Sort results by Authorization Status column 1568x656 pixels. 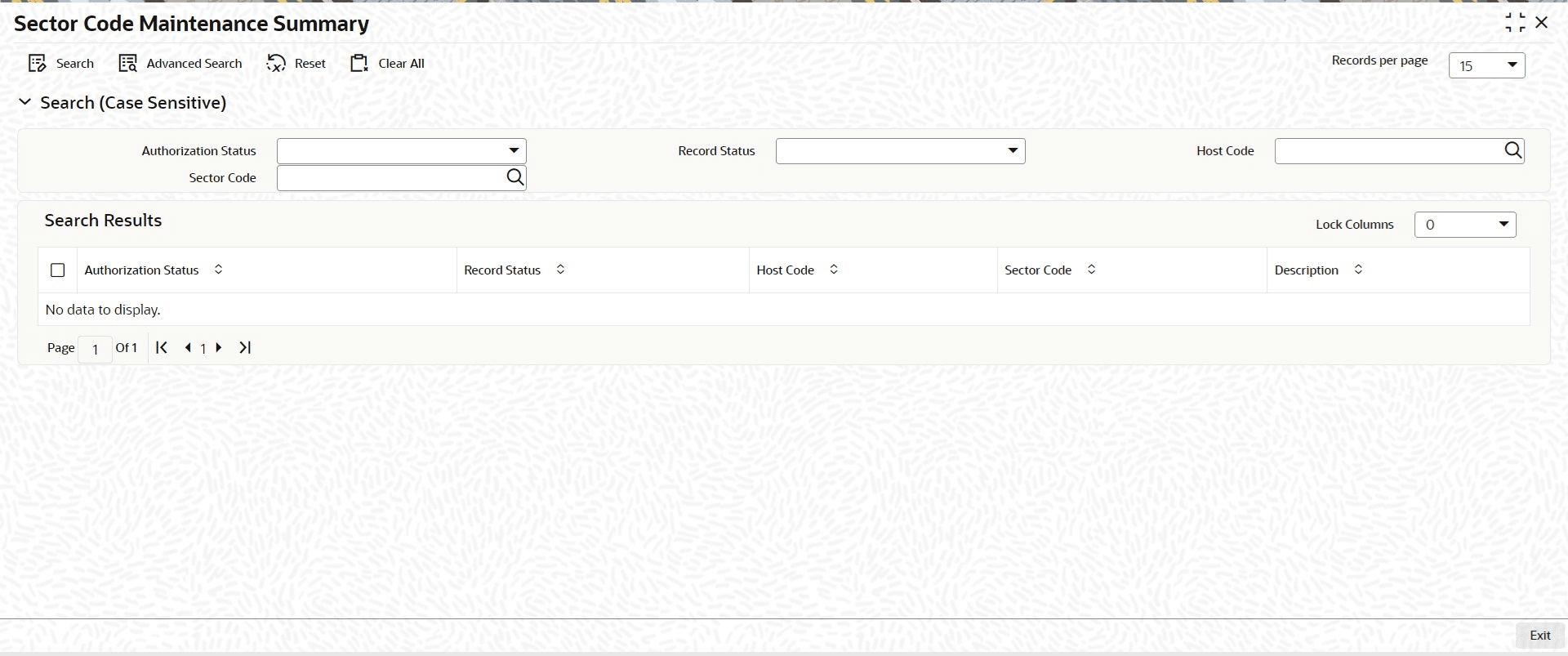[x=218, y=270]
